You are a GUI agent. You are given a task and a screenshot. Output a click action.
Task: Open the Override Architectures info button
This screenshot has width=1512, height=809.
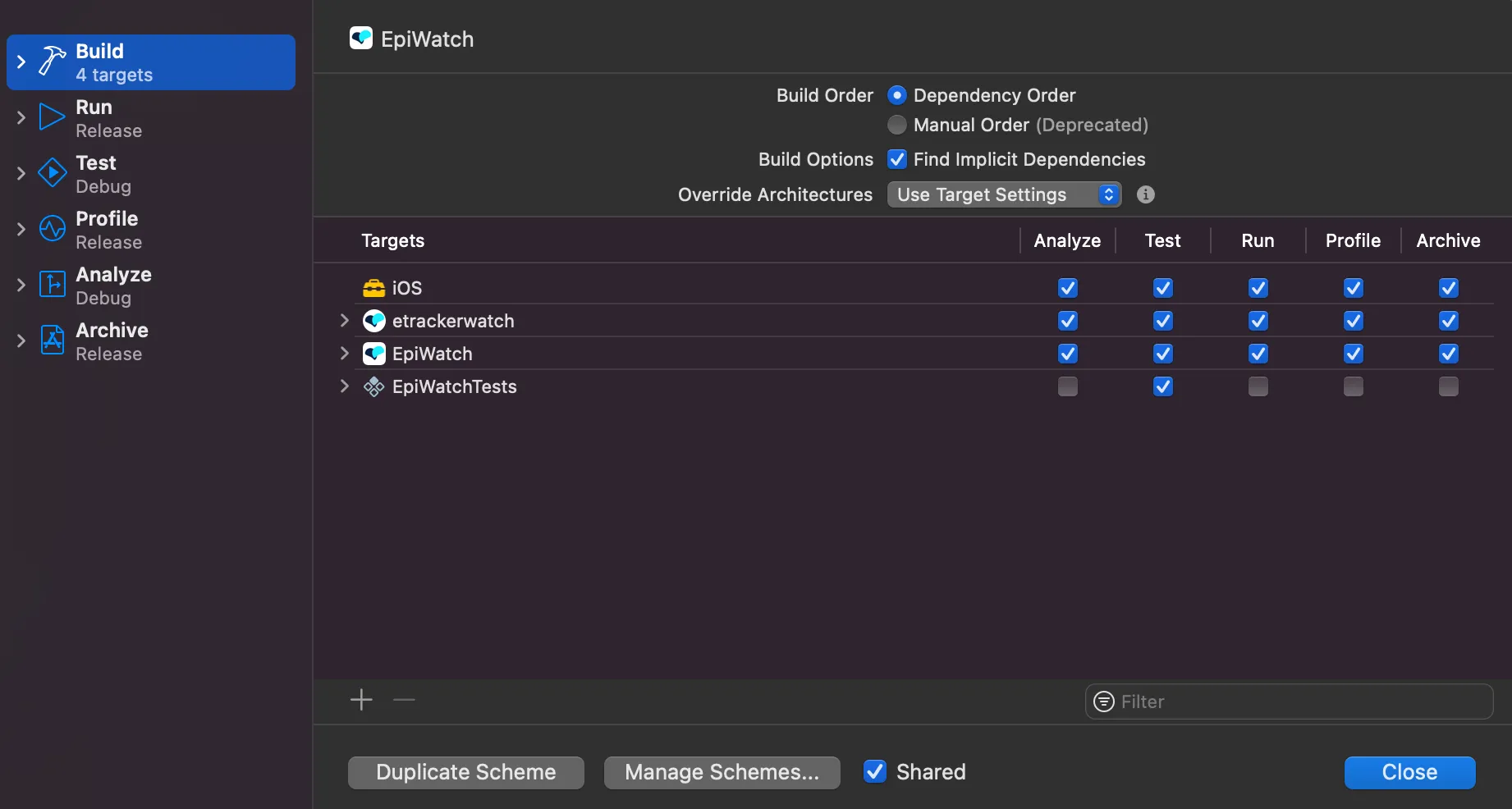click(x=1144, y=194)
